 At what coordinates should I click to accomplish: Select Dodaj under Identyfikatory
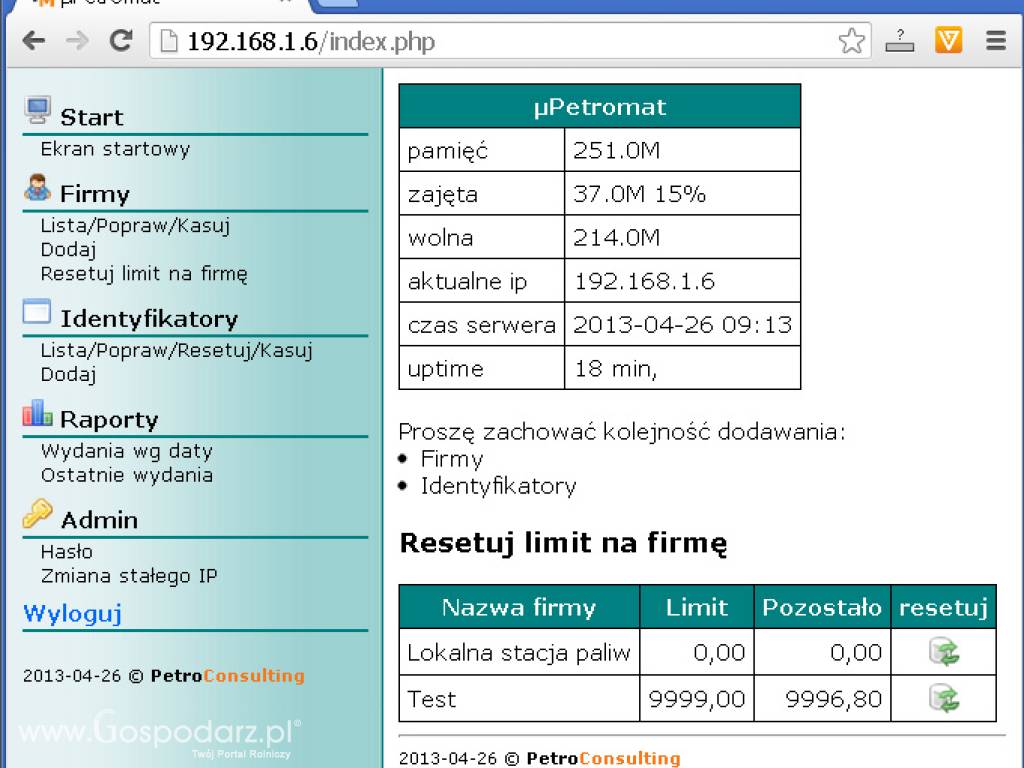69,374
